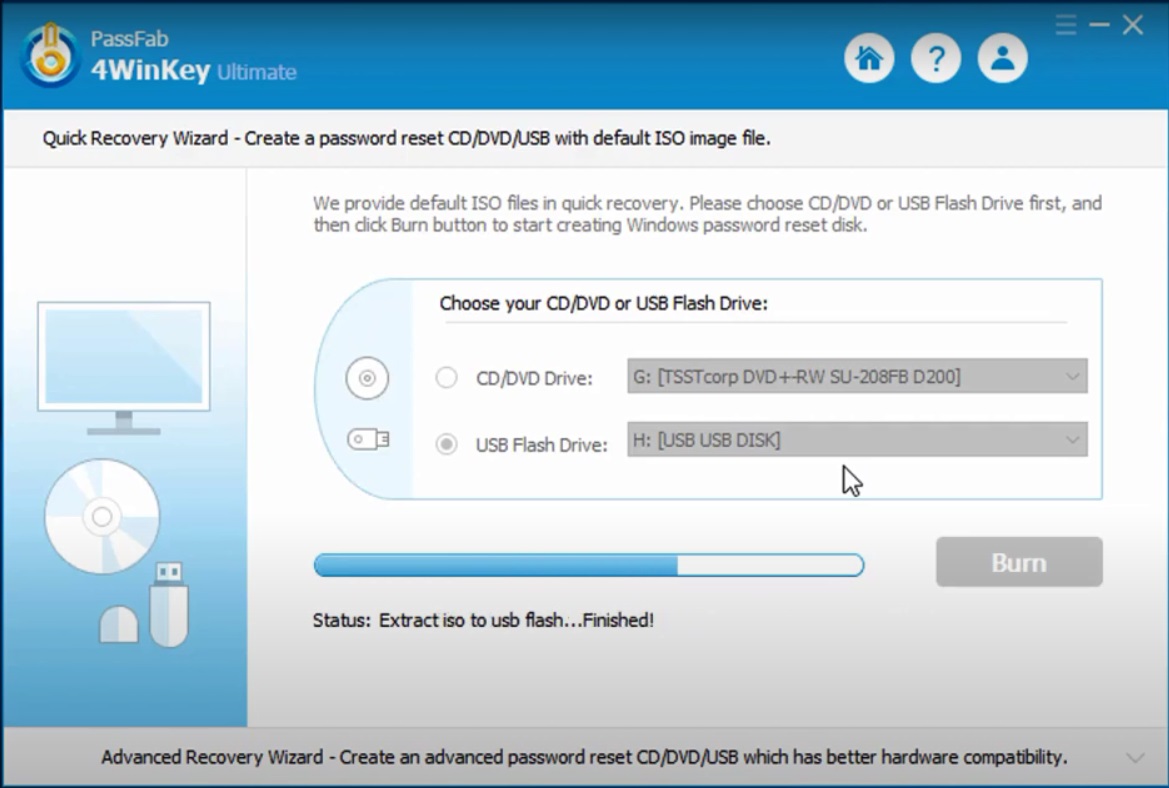Click the Burn button
The width and height of the screenshot is (1169, 788).
tap(1018, 561)
